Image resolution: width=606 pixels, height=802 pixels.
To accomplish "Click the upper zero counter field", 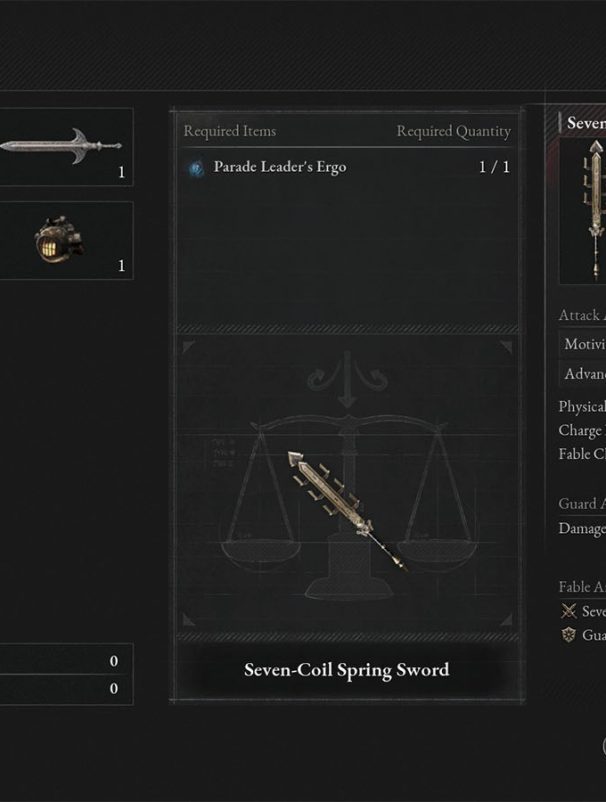I will pos(66,660).
